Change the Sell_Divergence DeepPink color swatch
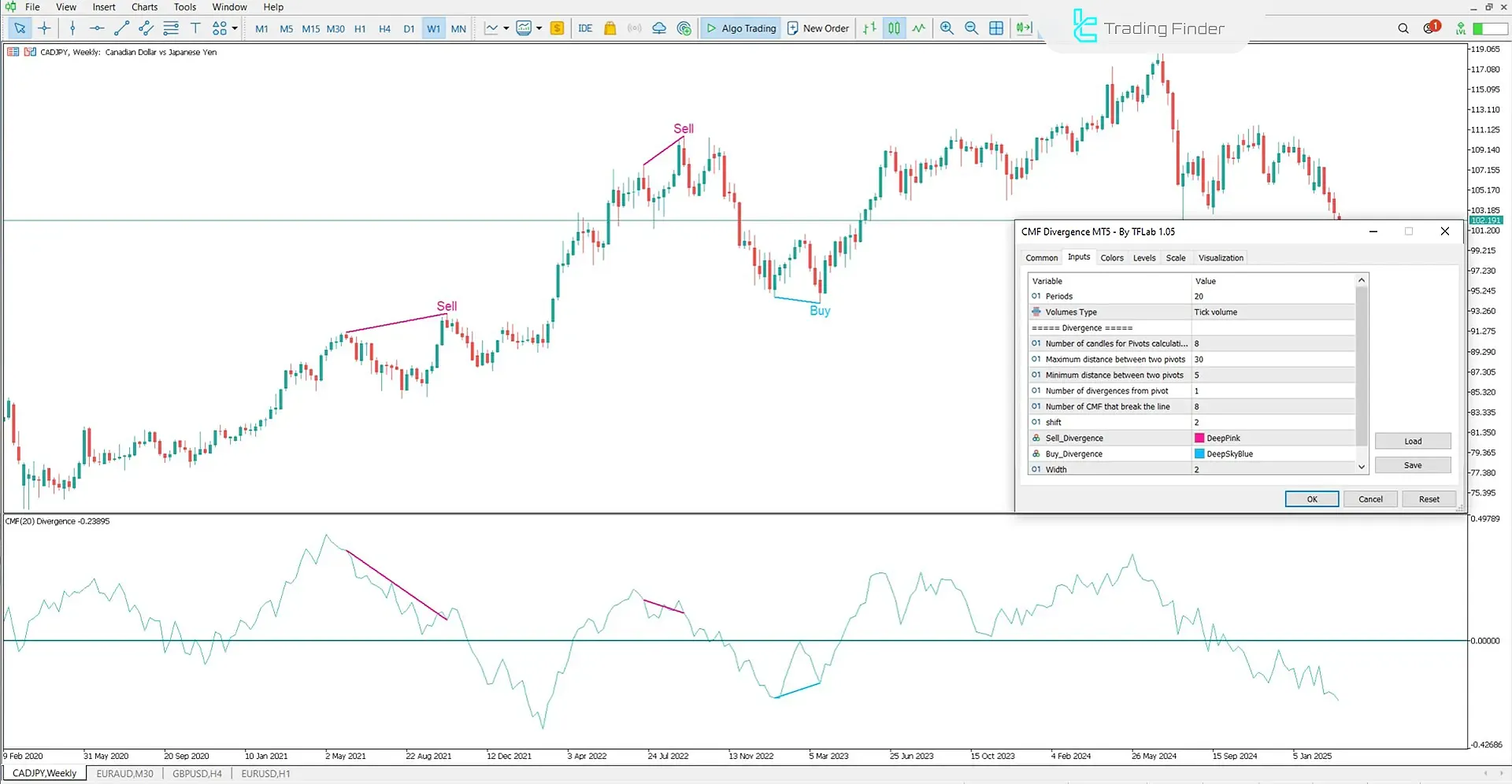 [x=1199, y=438]
